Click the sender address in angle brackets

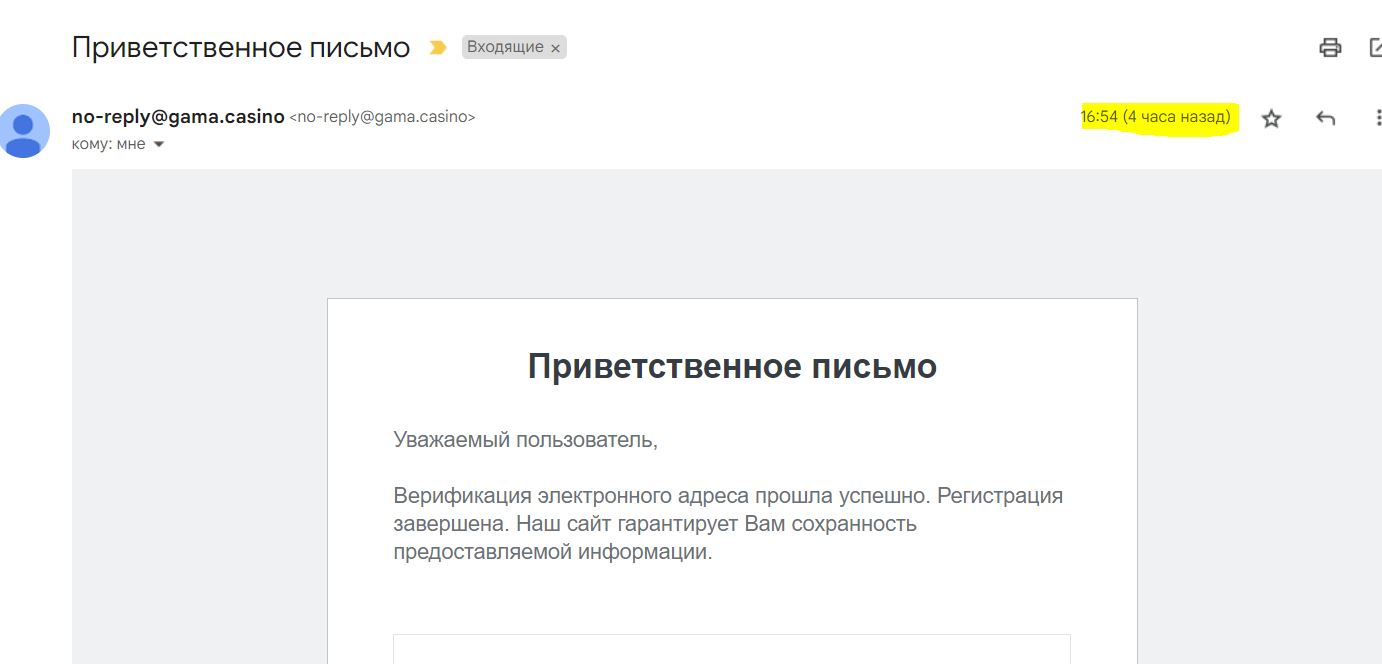tap(382, 117)
